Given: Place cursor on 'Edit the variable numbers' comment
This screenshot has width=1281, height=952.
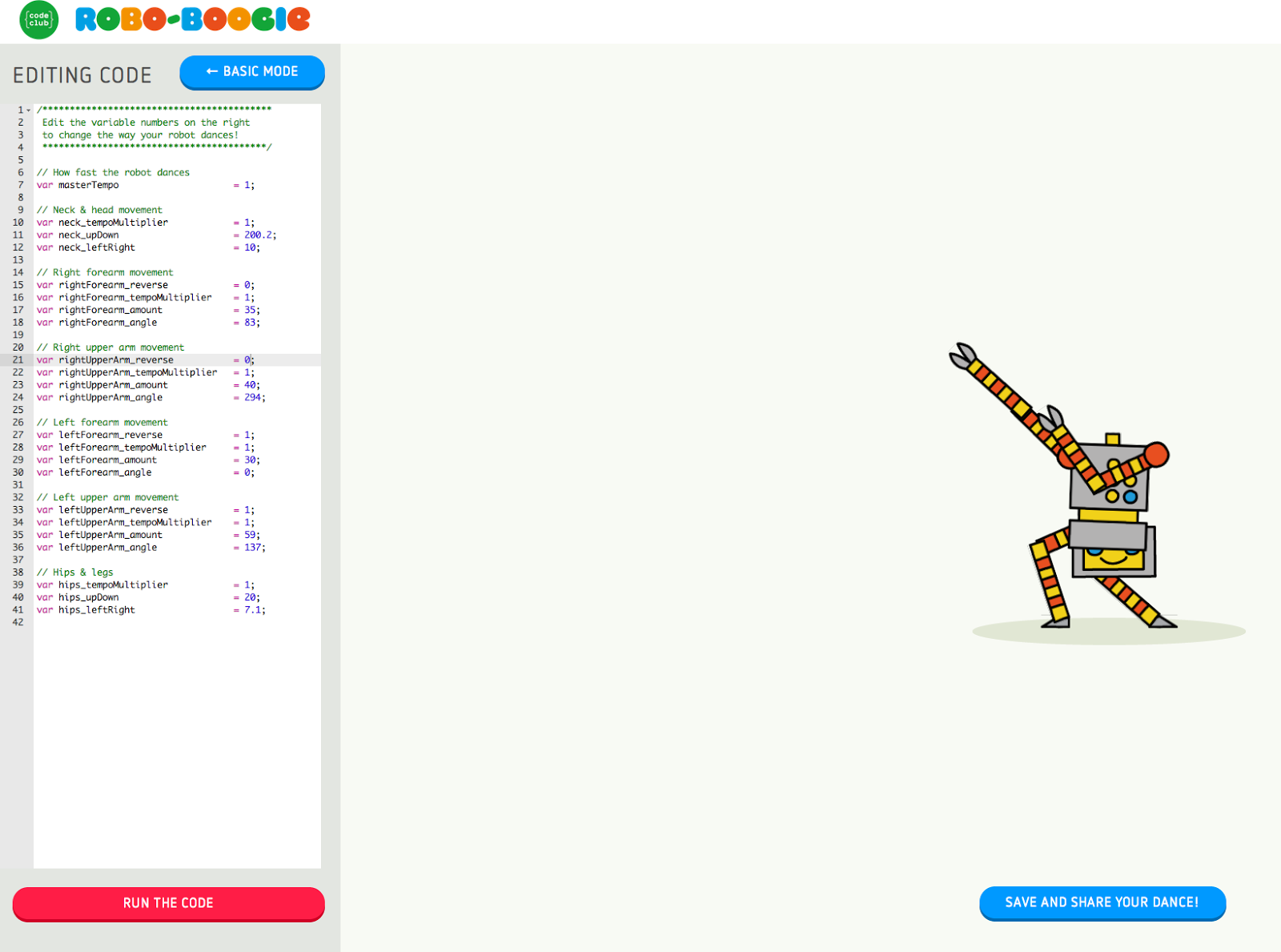Looking at the screenshot, I should click(146, 123).
